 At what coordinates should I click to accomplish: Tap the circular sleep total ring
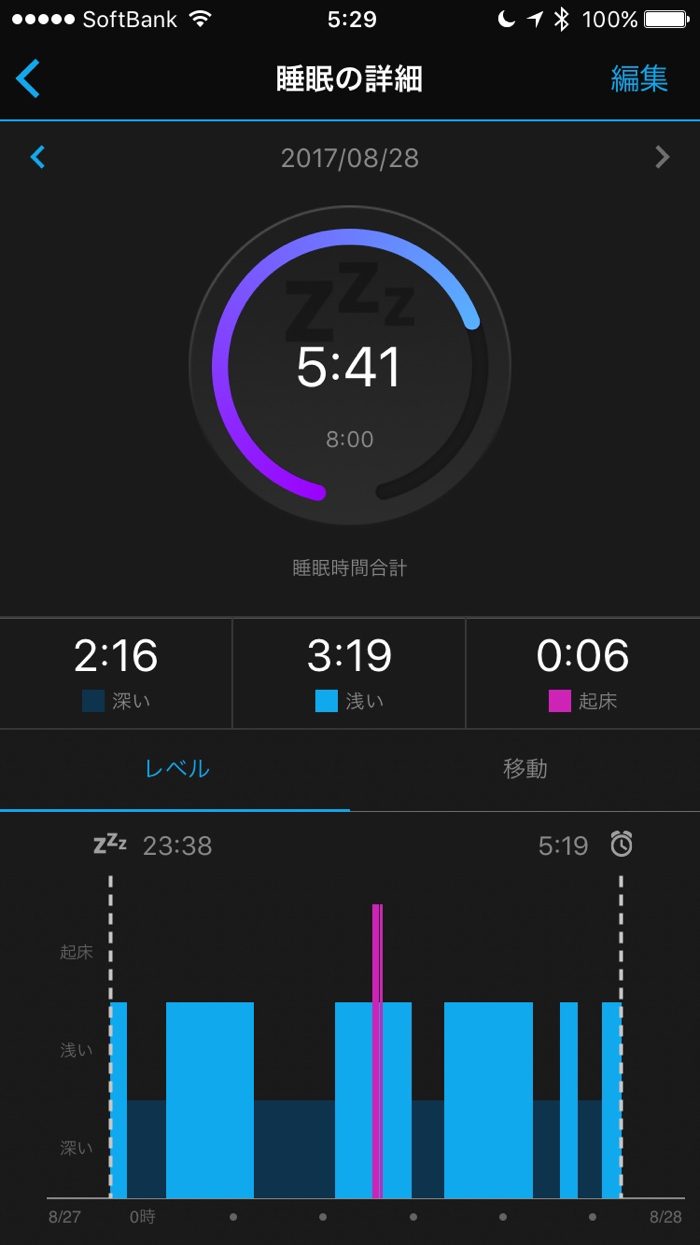point(349,365)
